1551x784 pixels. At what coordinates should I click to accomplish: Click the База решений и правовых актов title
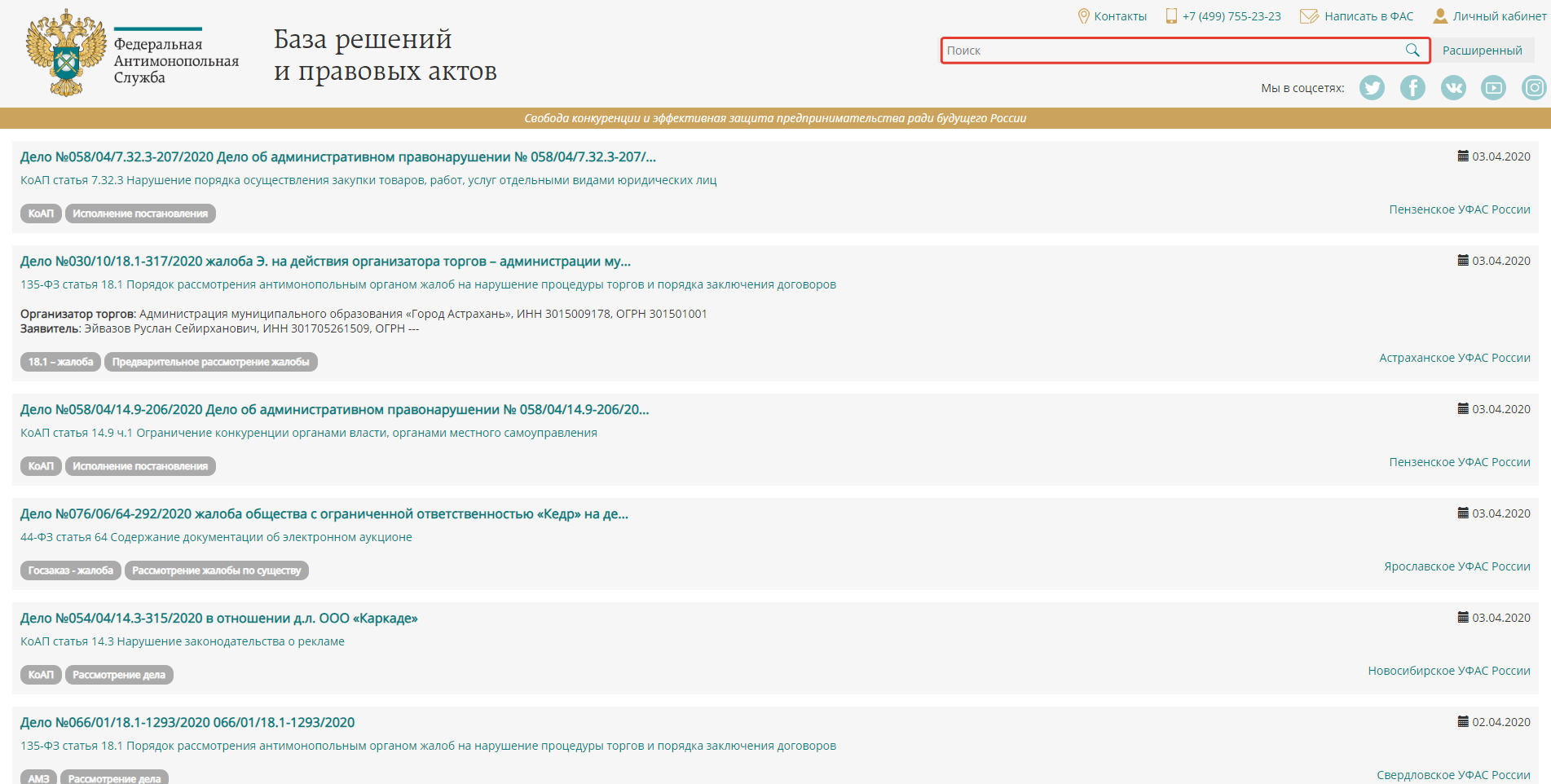click(385, 55)
